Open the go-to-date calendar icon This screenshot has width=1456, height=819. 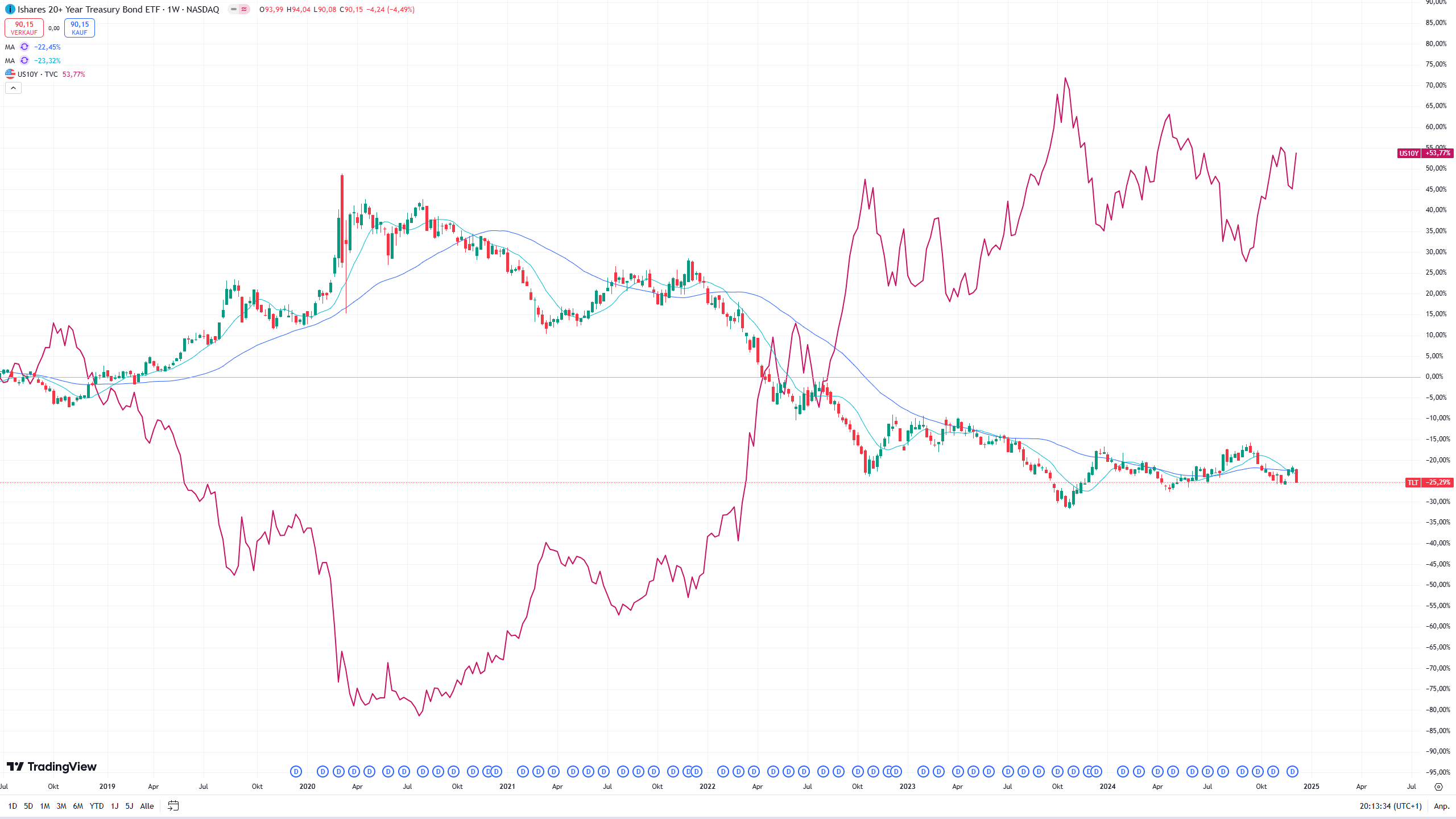tap(173, 806)
